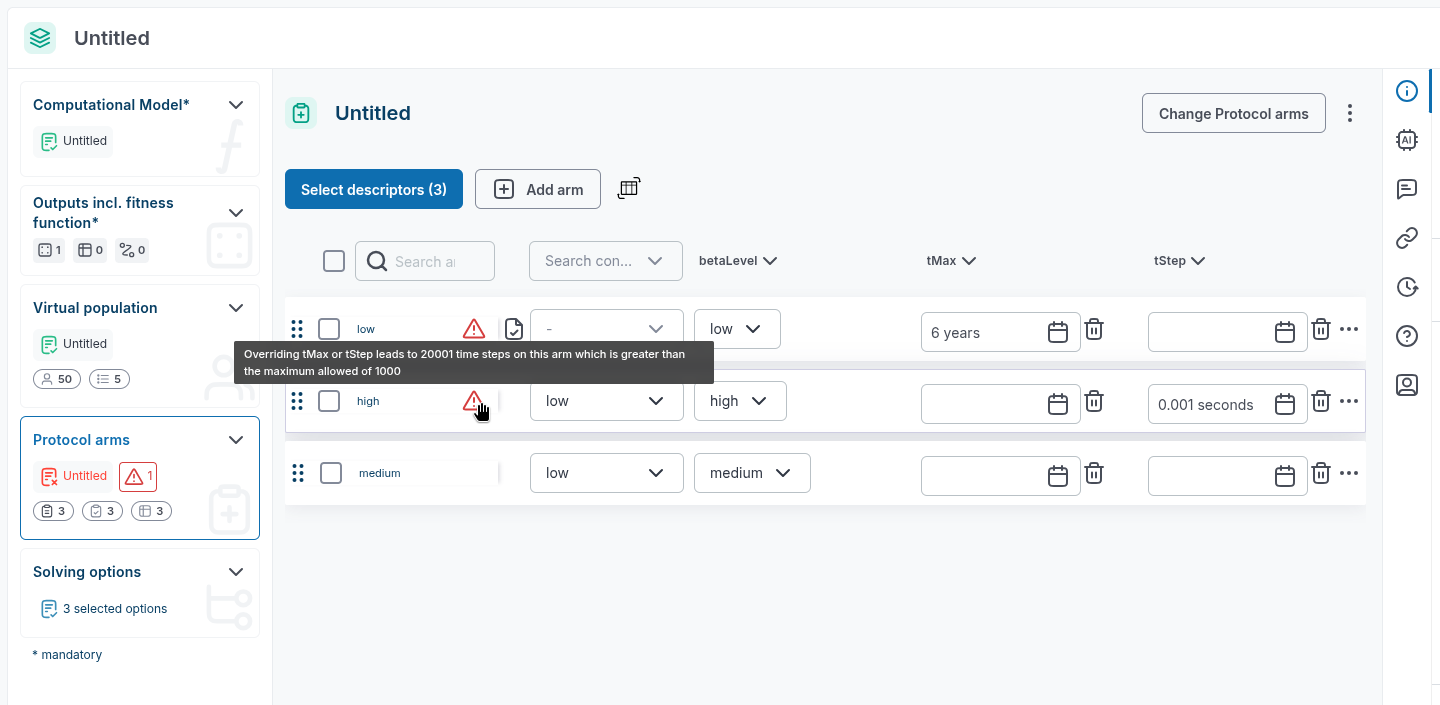Click the warning triangle on the low arm

coord(474,329)
